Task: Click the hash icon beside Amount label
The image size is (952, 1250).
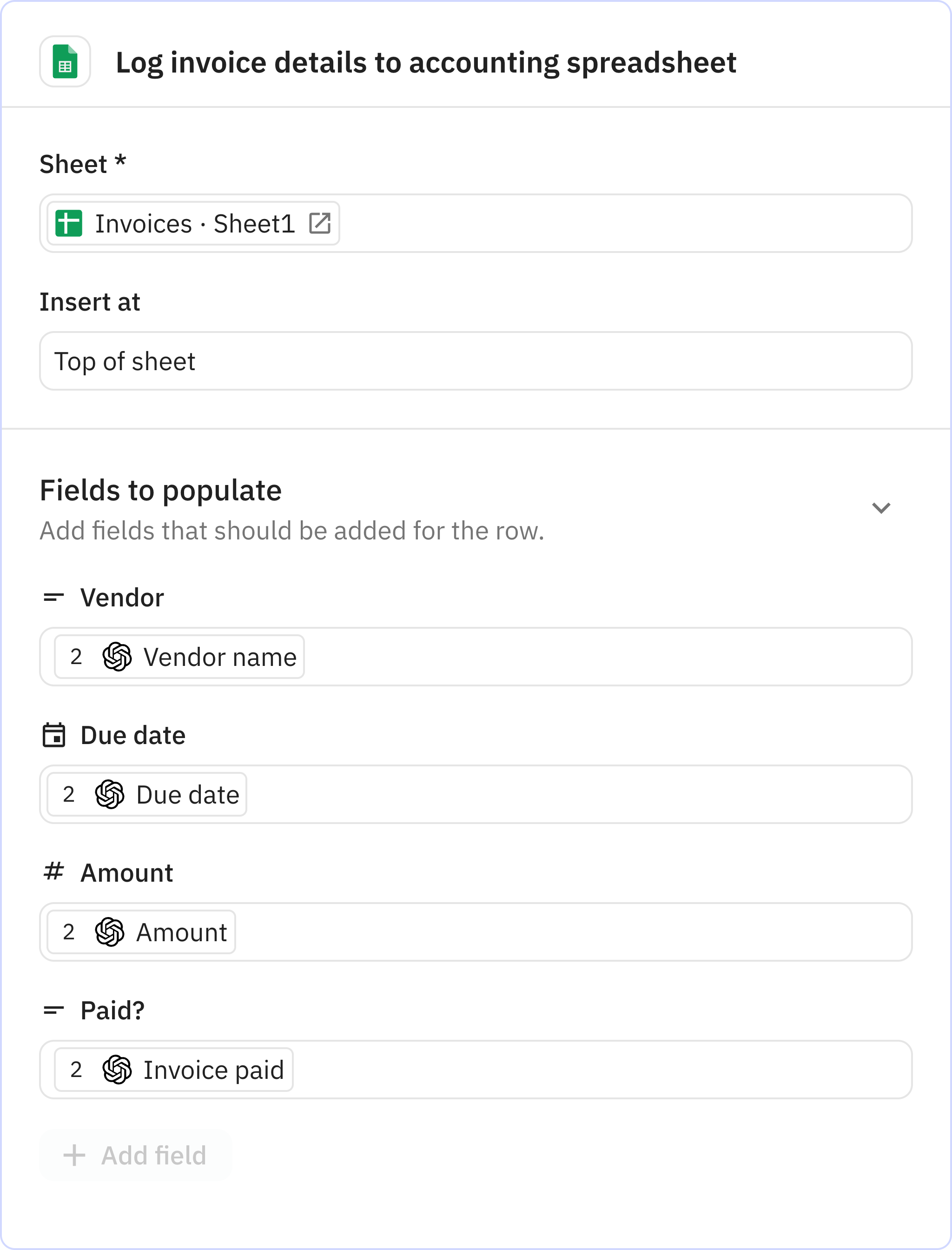Action: coord(54,872)
